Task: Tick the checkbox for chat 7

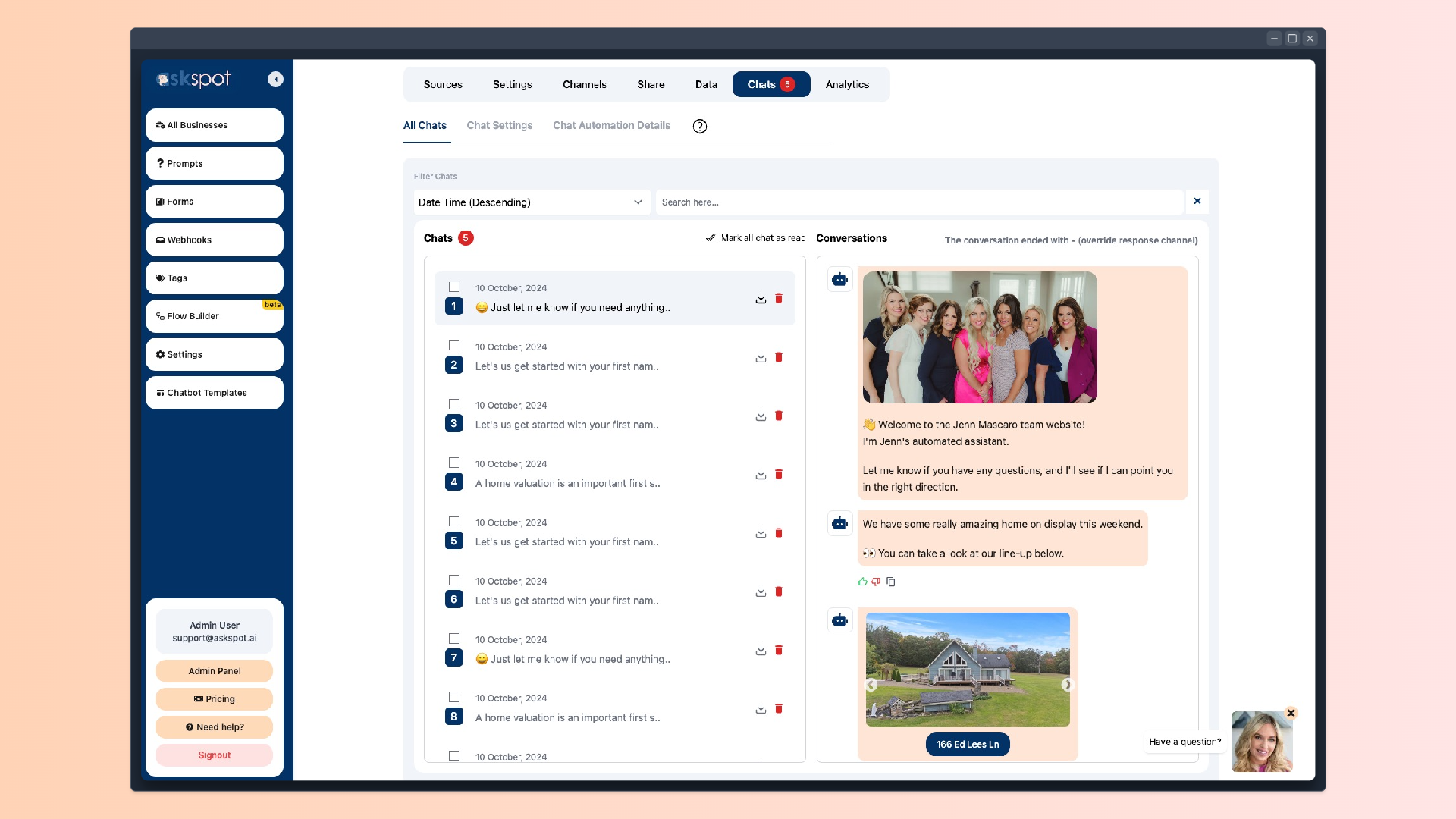Action: click(453, 639)
